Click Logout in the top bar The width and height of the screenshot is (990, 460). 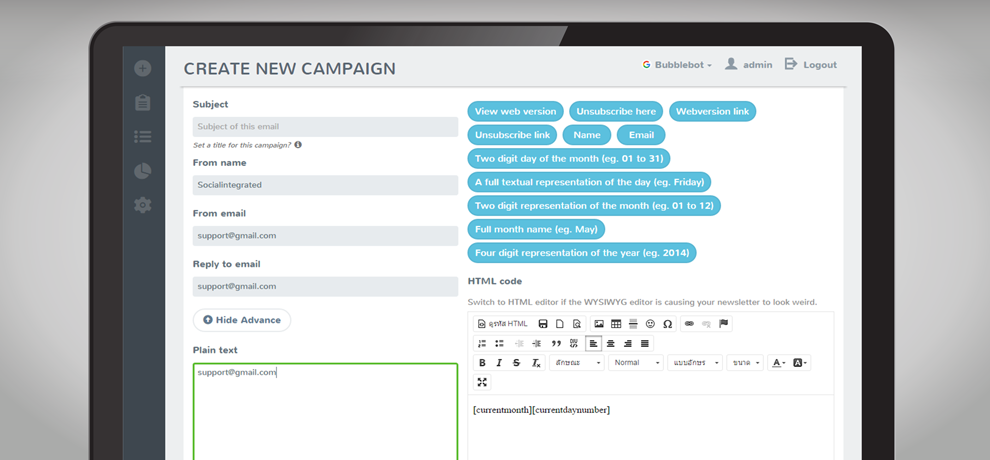click(811, 65)
